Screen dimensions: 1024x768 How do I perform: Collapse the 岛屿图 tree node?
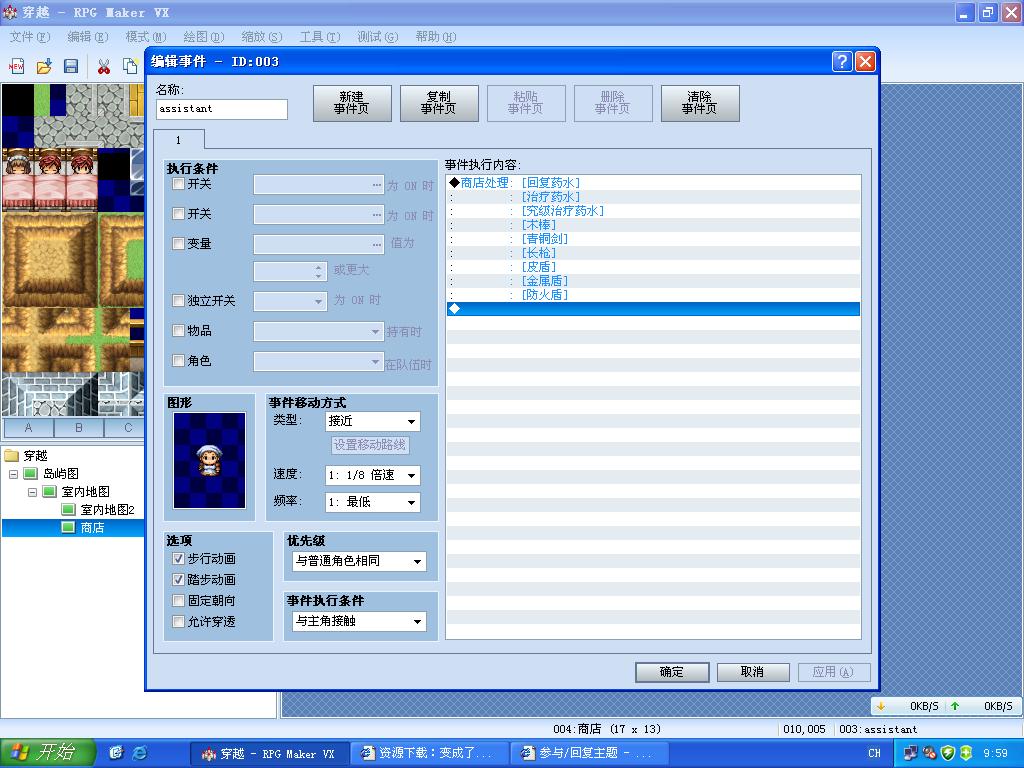[x=13, y=473]
